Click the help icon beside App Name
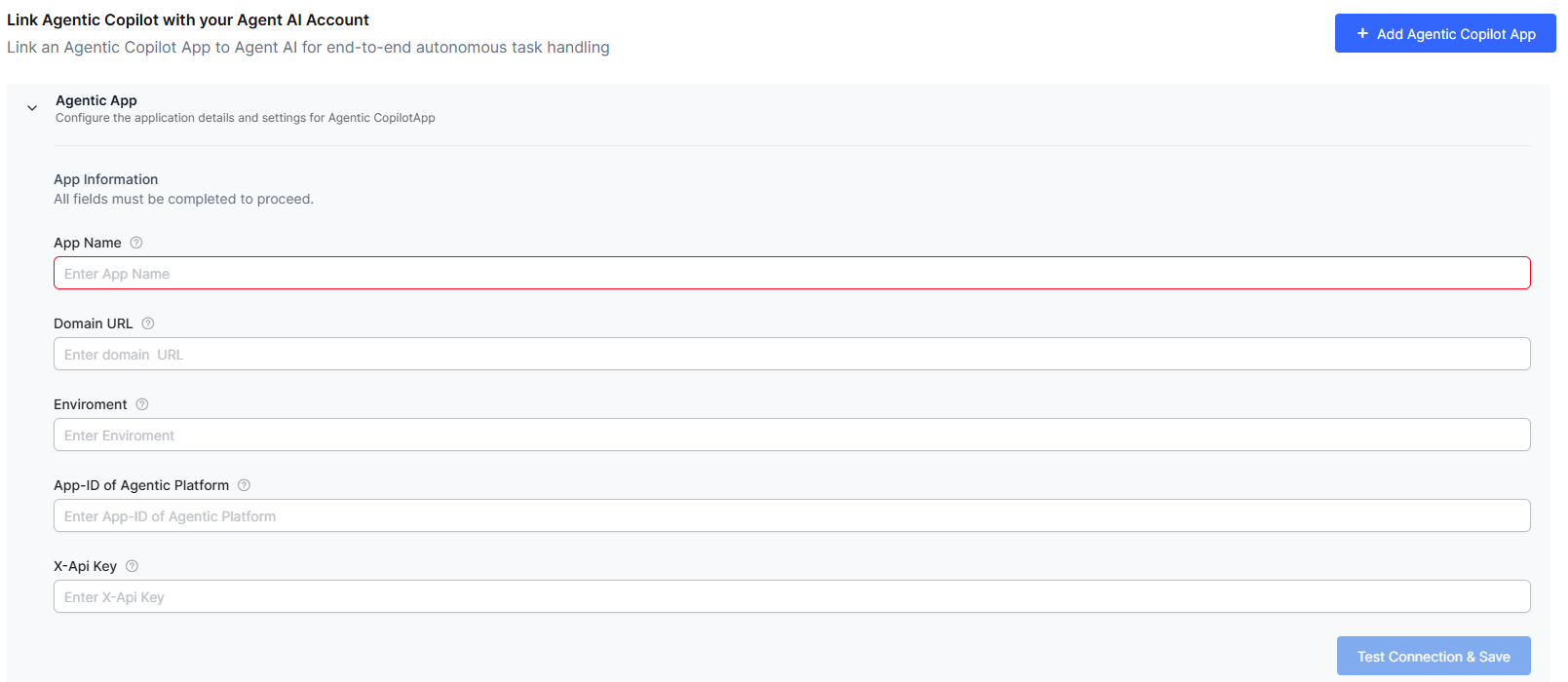 (x=136, y=243)
